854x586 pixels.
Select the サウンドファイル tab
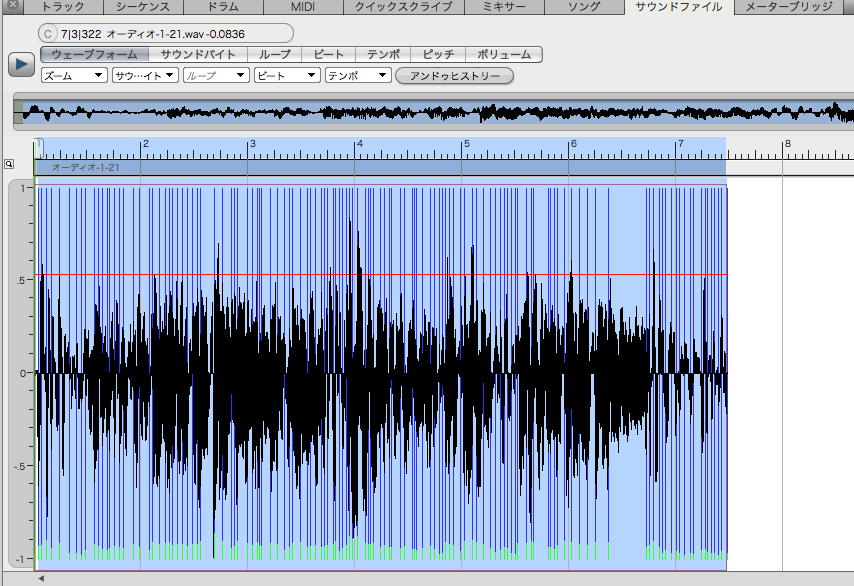679,7
